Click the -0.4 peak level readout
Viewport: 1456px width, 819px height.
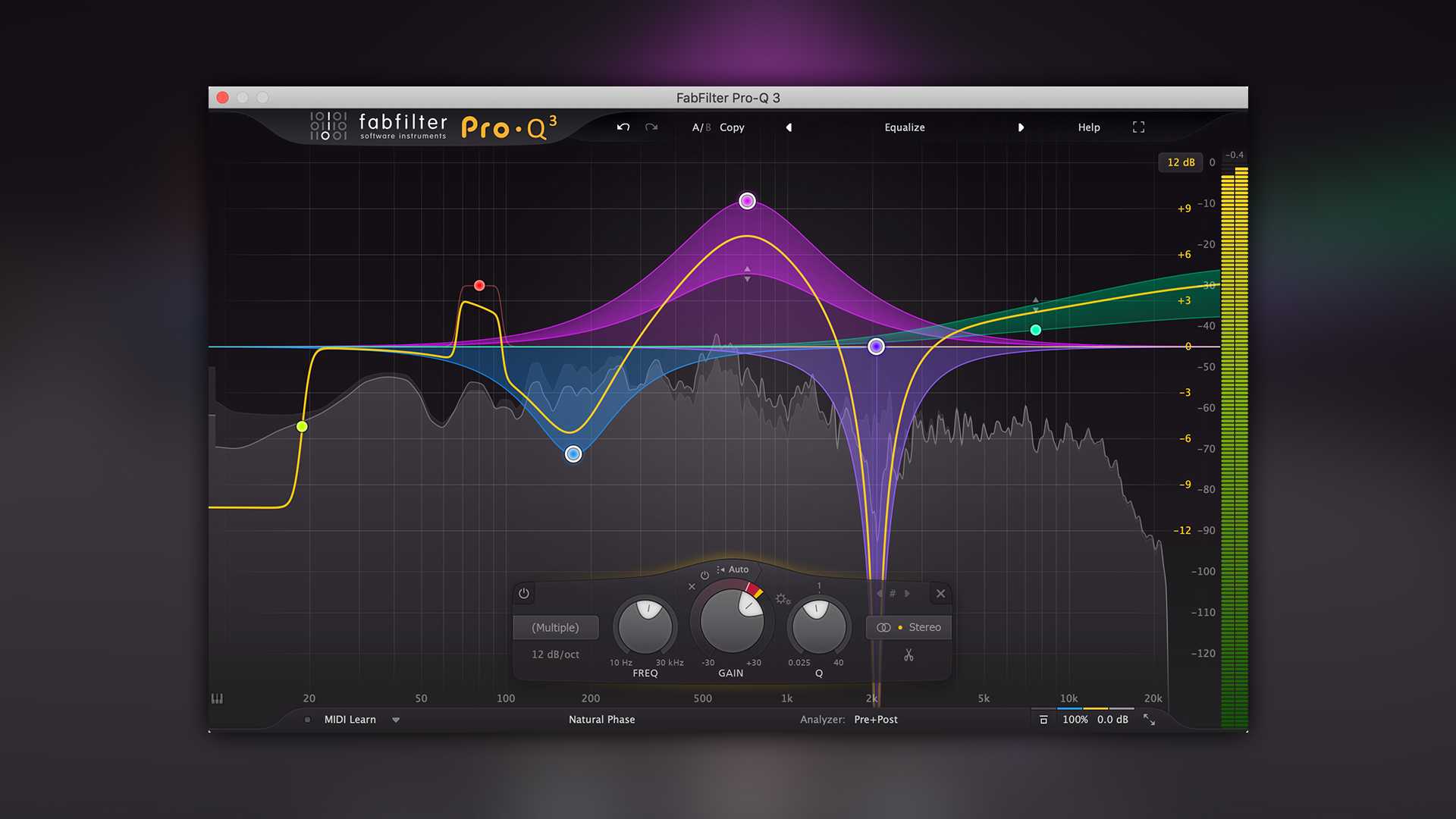1235,155
